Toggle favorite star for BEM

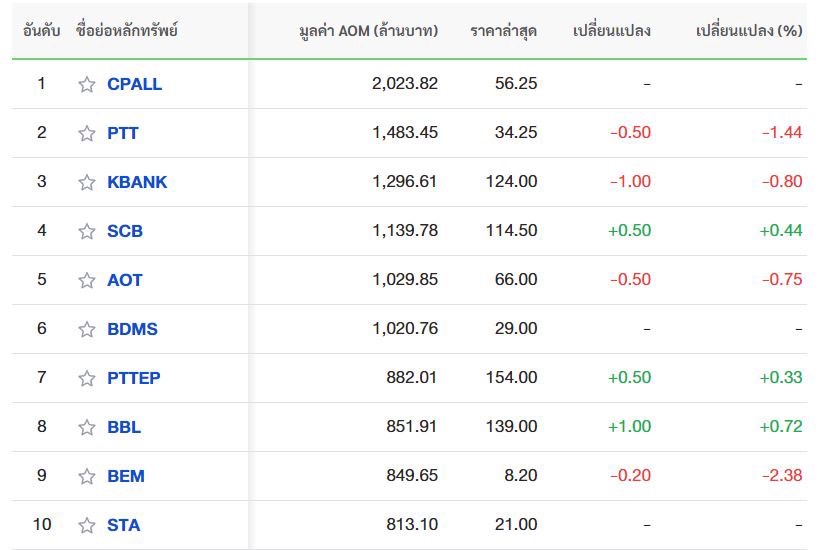pyautogui.click(x=86, y=476)
